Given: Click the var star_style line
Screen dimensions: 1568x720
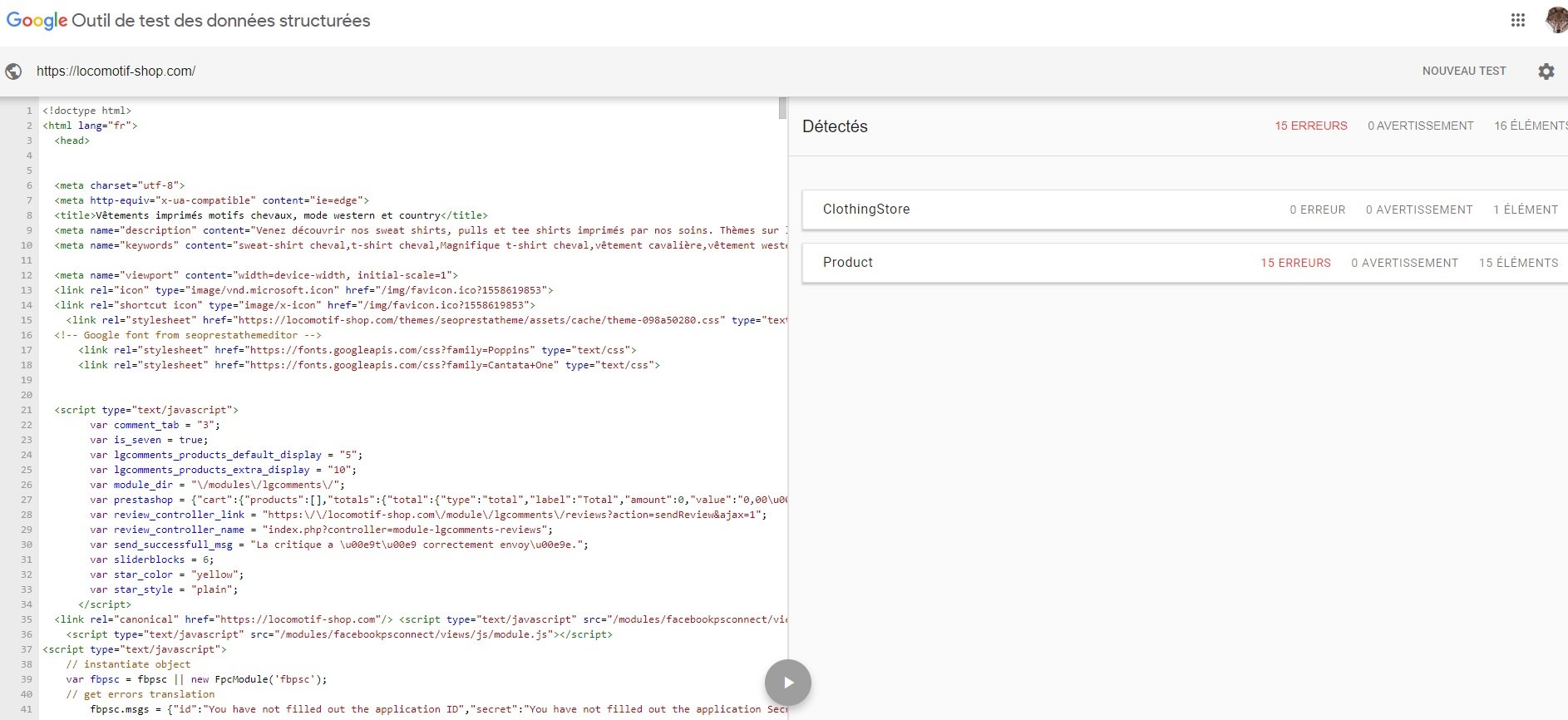Looking at the screenshot, I should (x=165, y=589).
